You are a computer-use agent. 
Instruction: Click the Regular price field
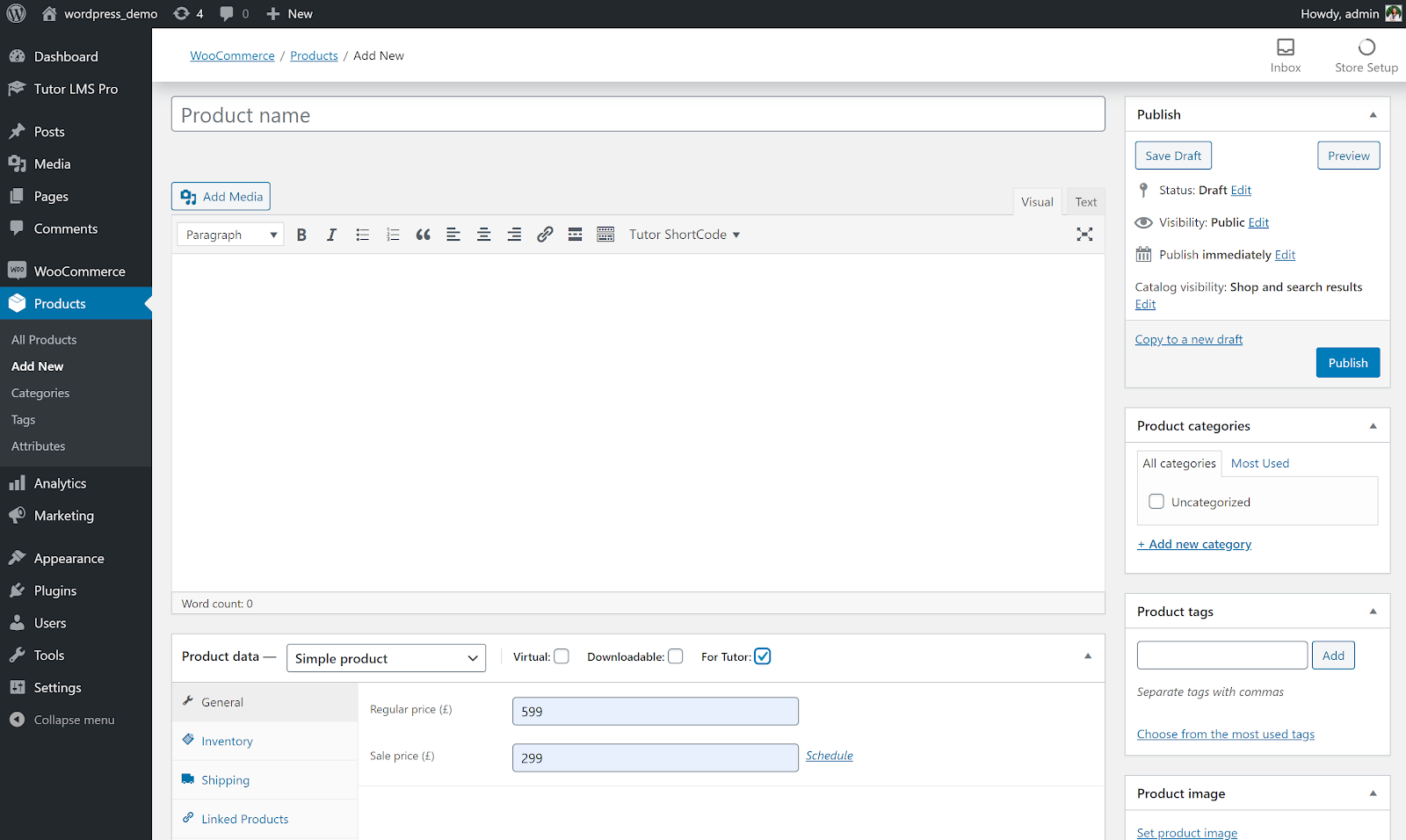click(x=656, y=712)
